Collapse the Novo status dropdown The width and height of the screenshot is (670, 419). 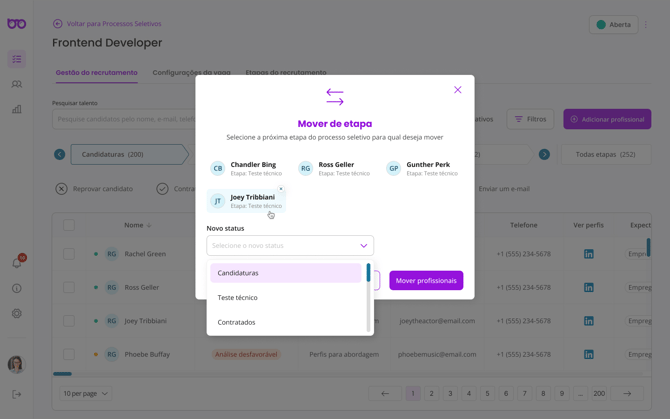(x=363, y=245)
